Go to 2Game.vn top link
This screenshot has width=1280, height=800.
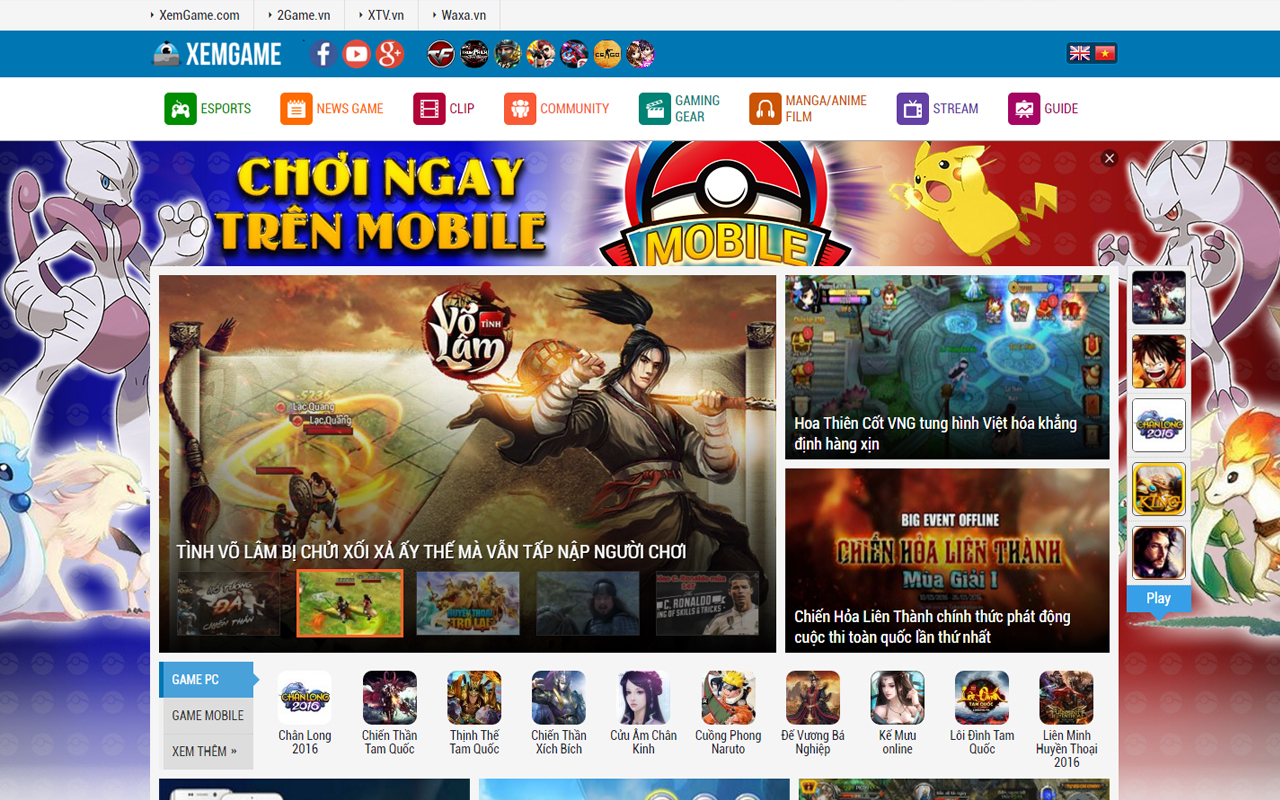pyautogui.click(x=303, y=15)
